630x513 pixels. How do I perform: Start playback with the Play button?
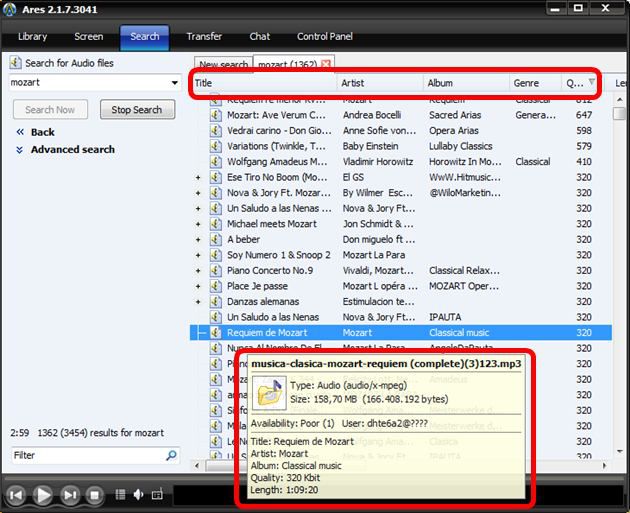43,495
